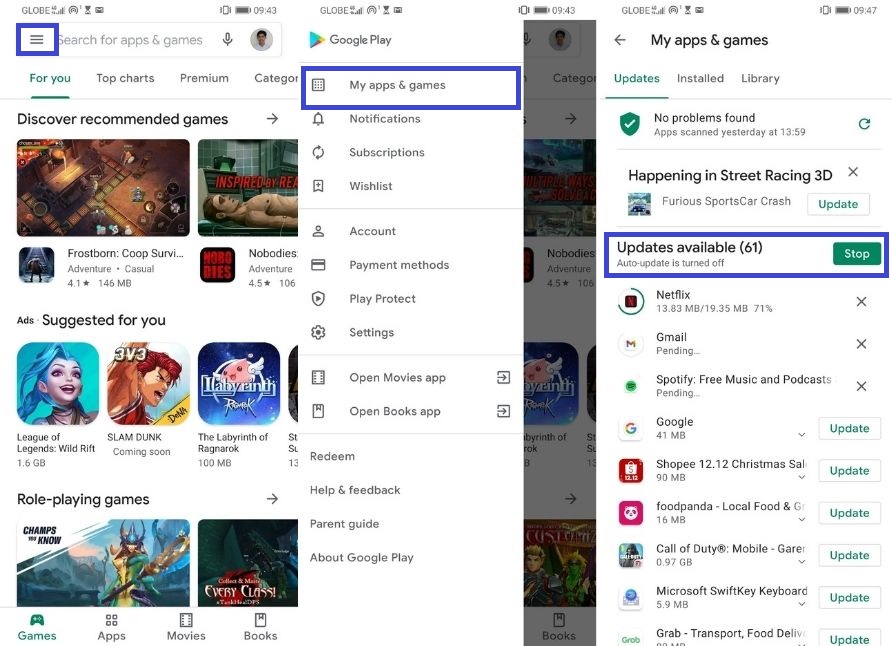Viewport: 892px width, 646px height.
Task: Cancel the Netflix download
Action: point(861,302)
